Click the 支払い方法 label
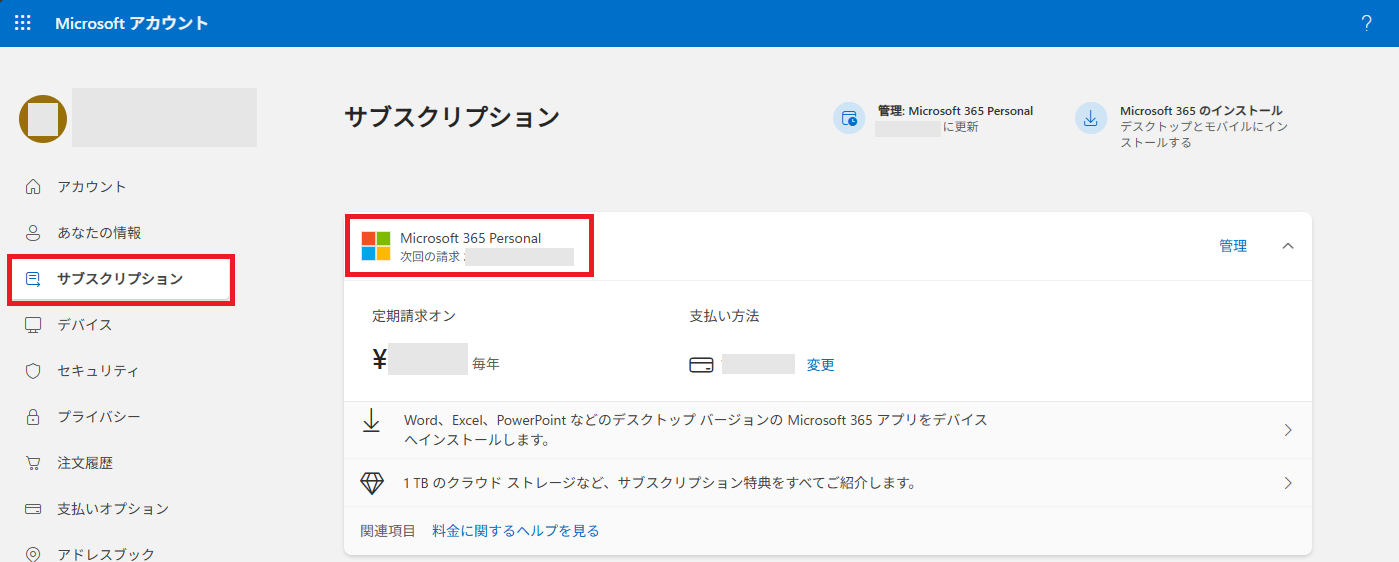Viewport: 1399px width, 562px height. pos(724,316)
